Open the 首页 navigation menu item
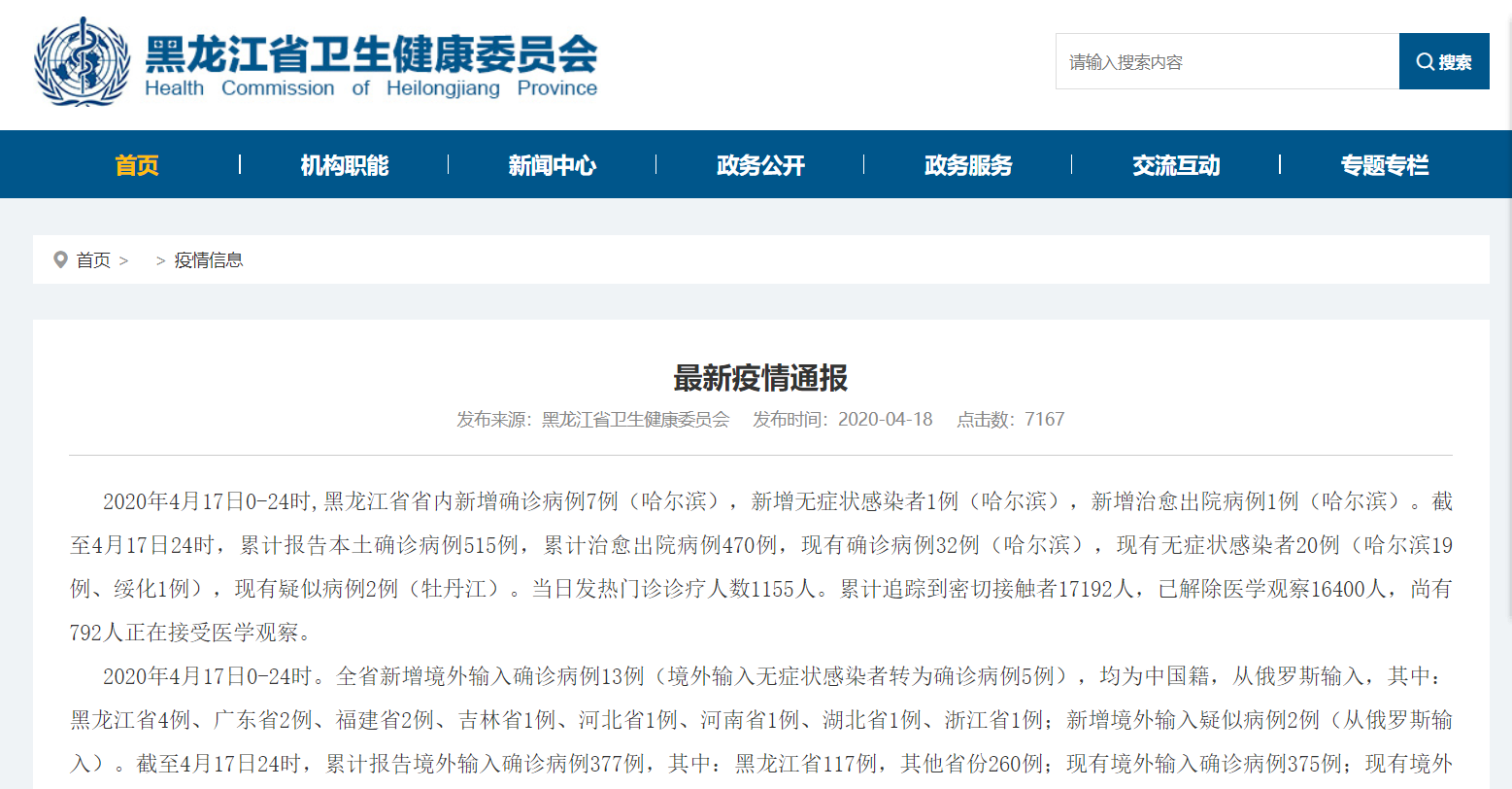This screenshot has height=789, width=1512. tap(136, 165)
